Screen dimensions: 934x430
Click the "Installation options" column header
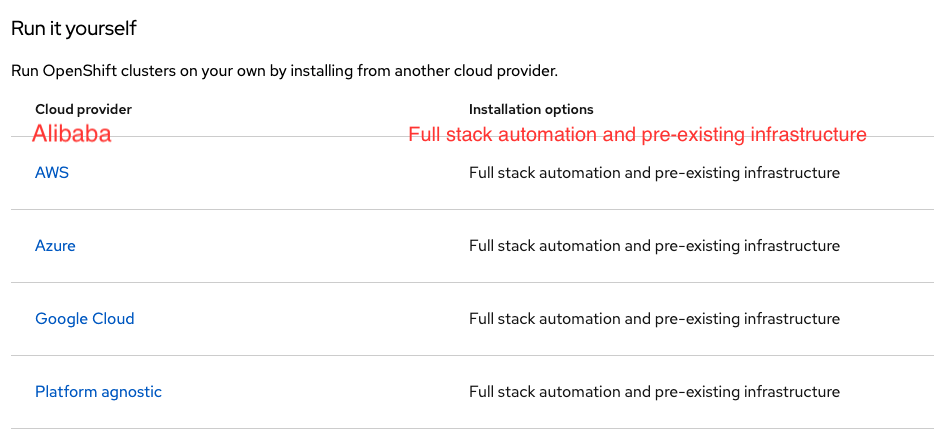531,109
